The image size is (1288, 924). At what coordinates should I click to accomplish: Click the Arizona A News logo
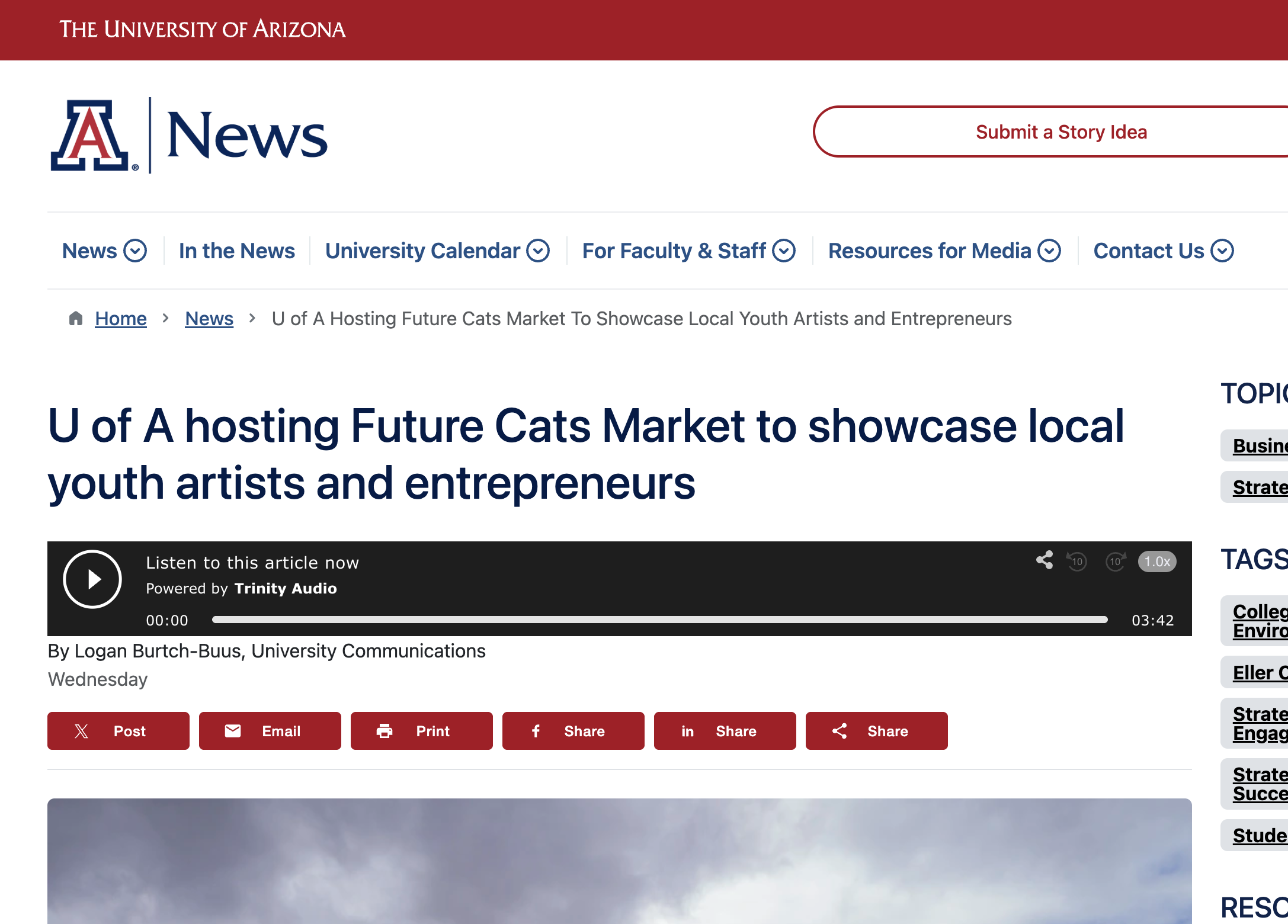coord(188,136)
